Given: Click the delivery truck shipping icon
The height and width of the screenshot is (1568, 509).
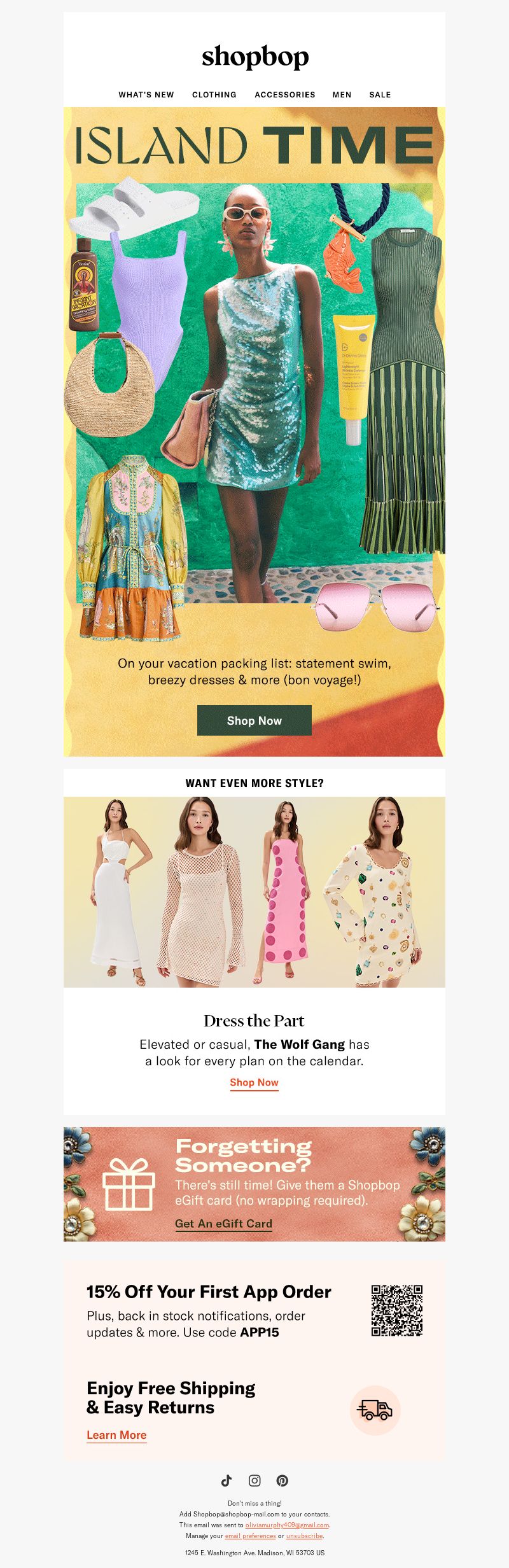Looking at the screenshot, I should (375, 1410).
